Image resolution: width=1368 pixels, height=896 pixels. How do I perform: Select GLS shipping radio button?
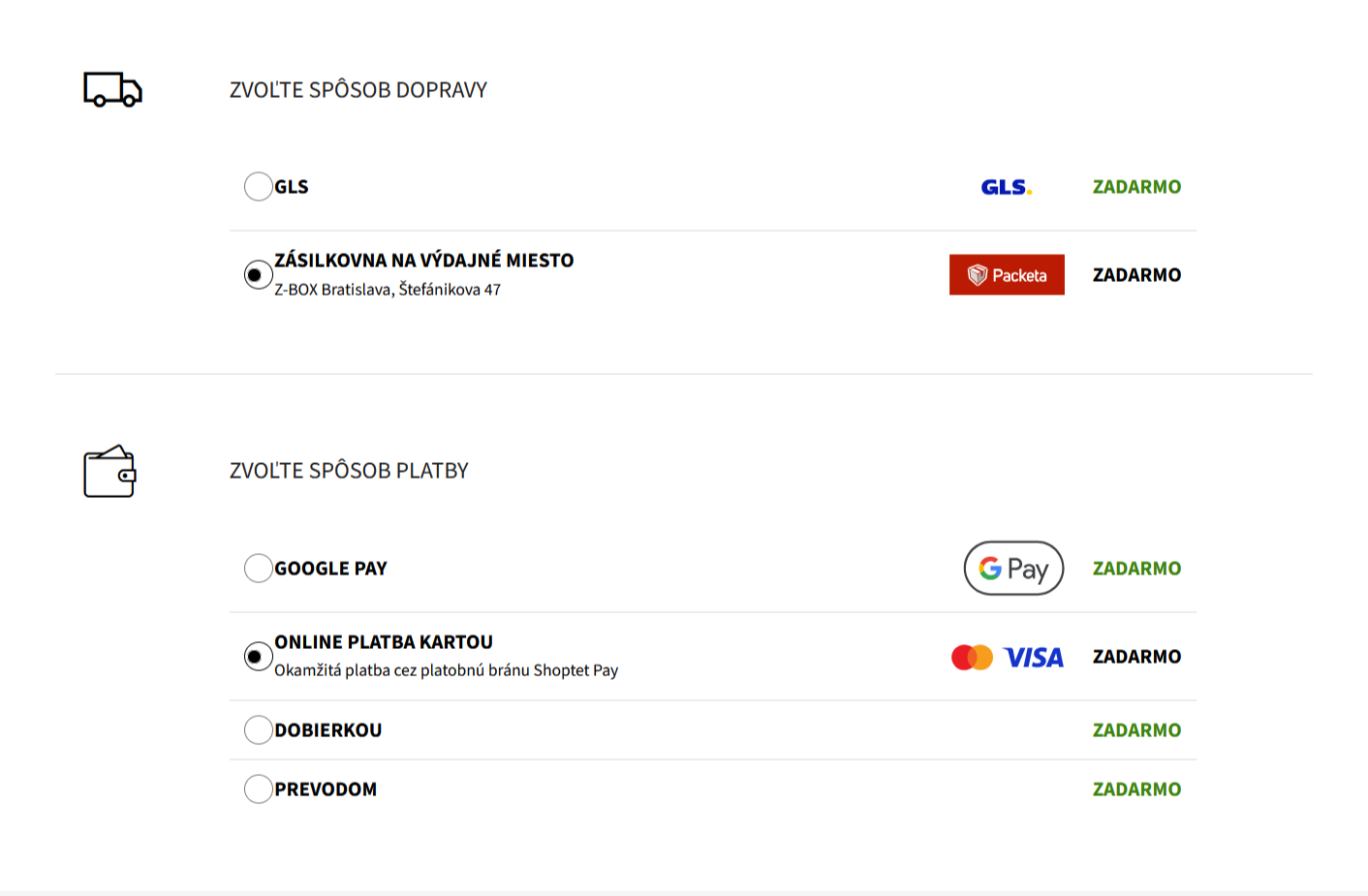tap(258, 186)
